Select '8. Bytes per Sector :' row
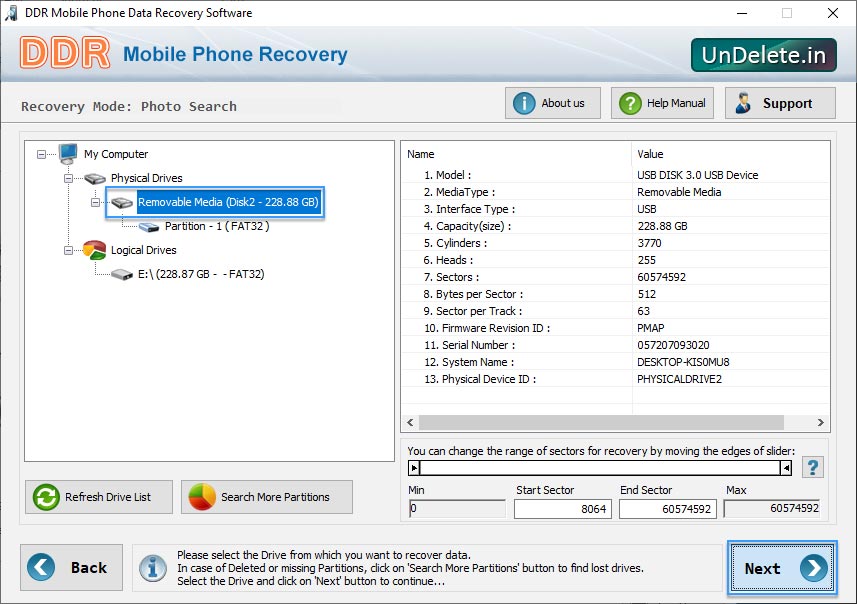 click(x=615, y=294)
